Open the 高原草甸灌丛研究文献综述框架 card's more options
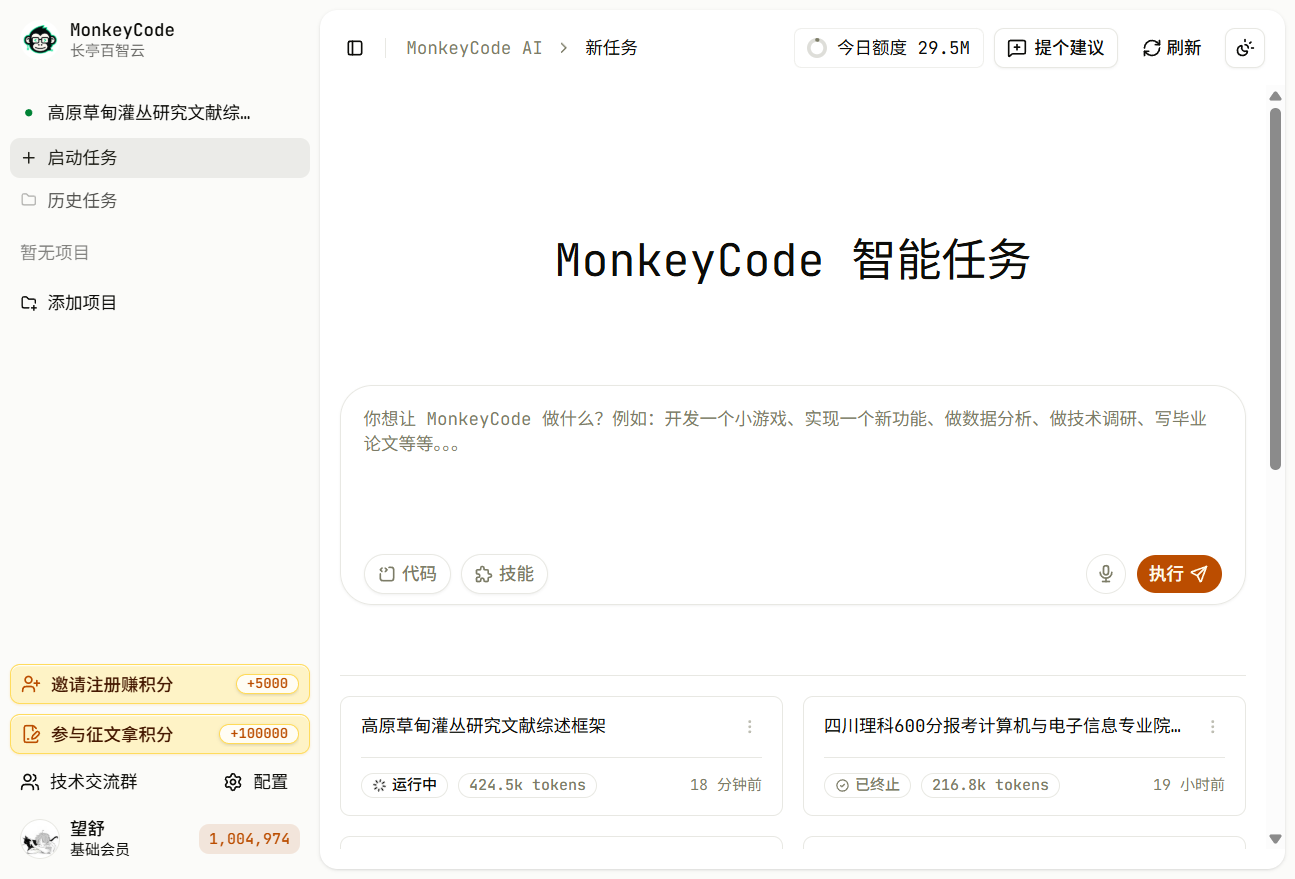 (750, 727)
